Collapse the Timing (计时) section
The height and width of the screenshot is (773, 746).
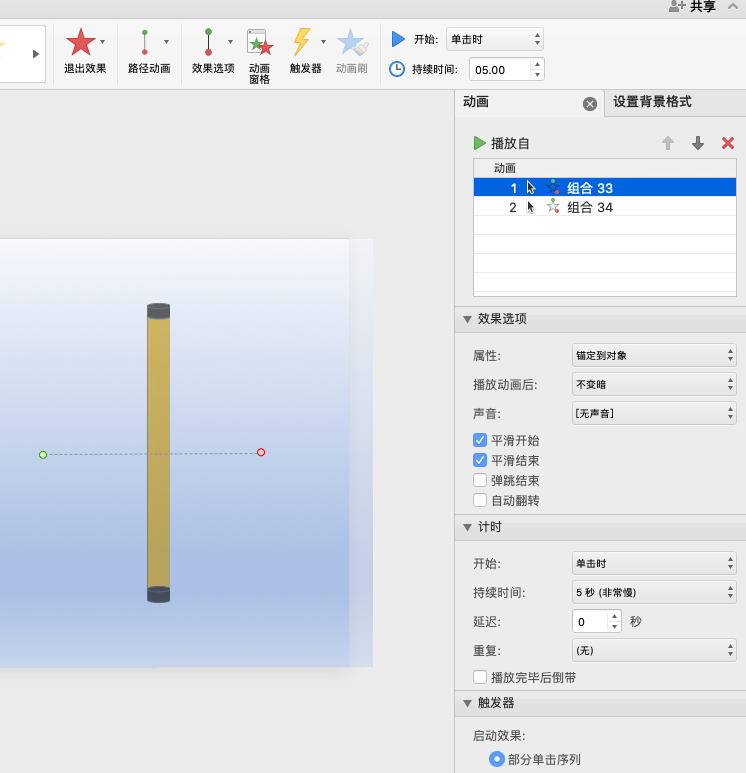[467, 527]
